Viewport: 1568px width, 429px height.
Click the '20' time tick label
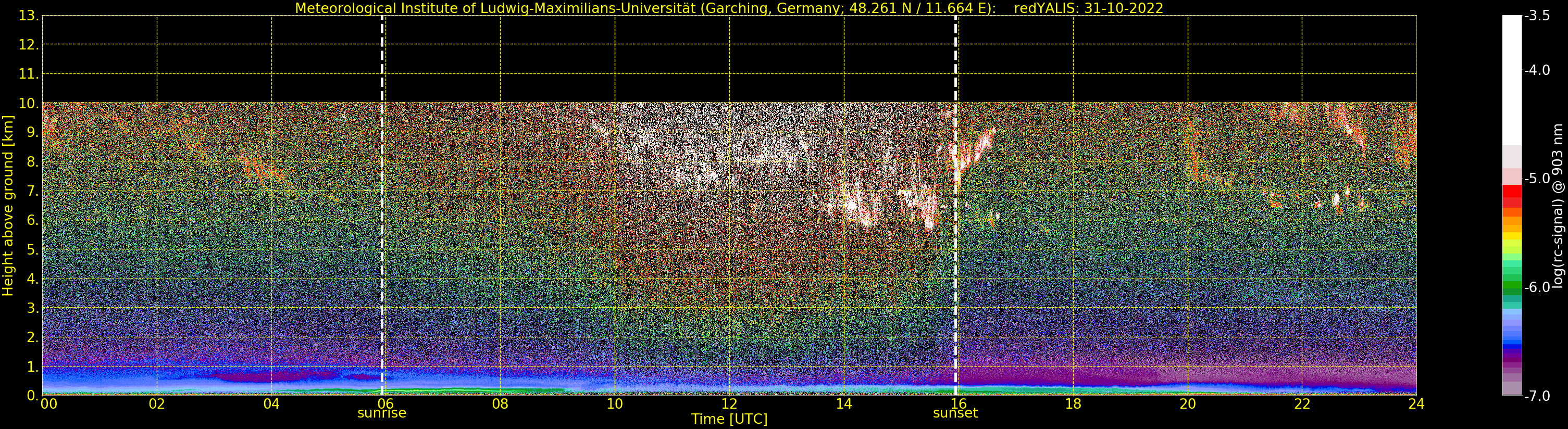[1188, 404]
